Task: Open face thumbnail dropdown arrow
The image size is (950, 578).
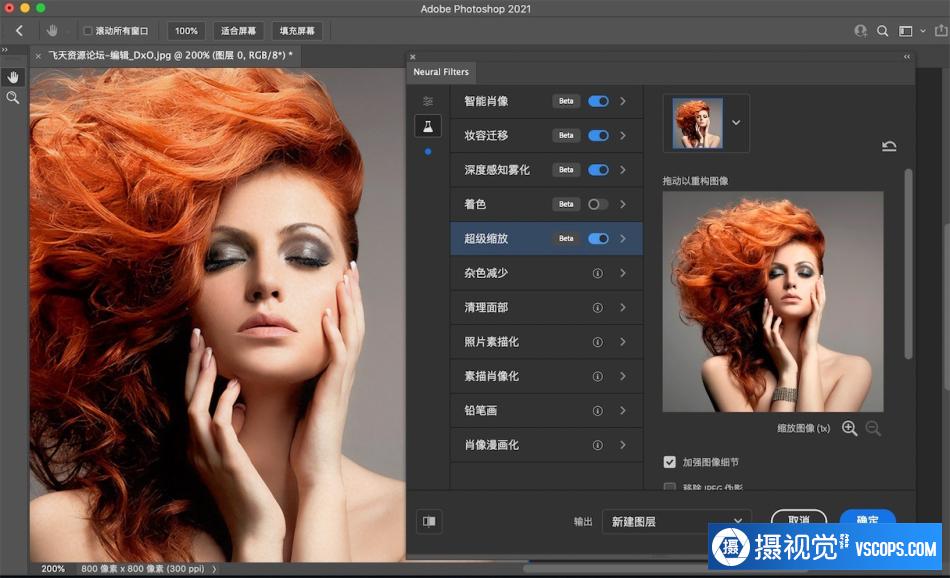Action: [x=736, y=123]
